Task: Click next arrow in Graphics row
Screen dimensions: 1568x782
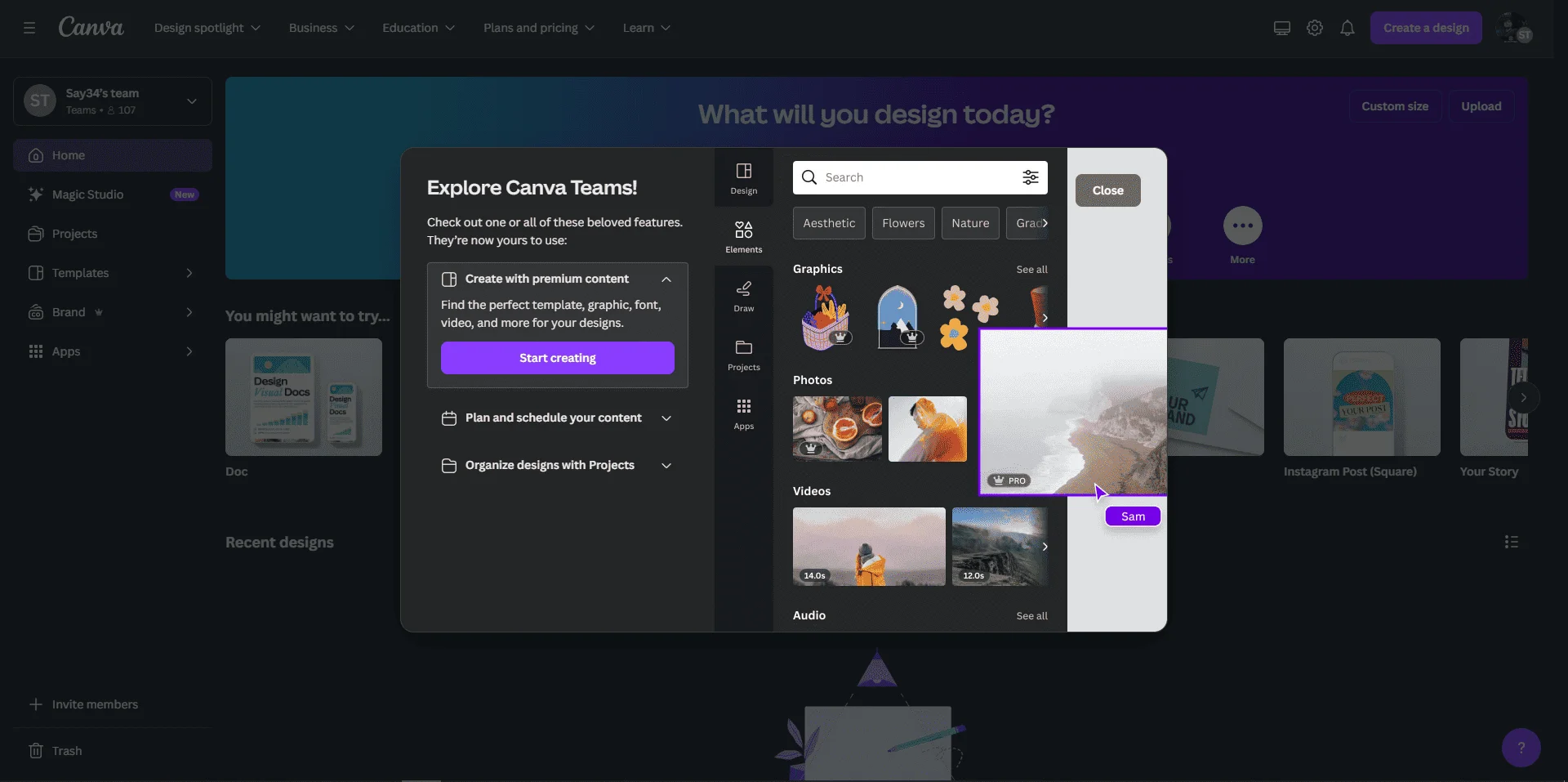Action: pyautogui.click(x=1045, y=318)
